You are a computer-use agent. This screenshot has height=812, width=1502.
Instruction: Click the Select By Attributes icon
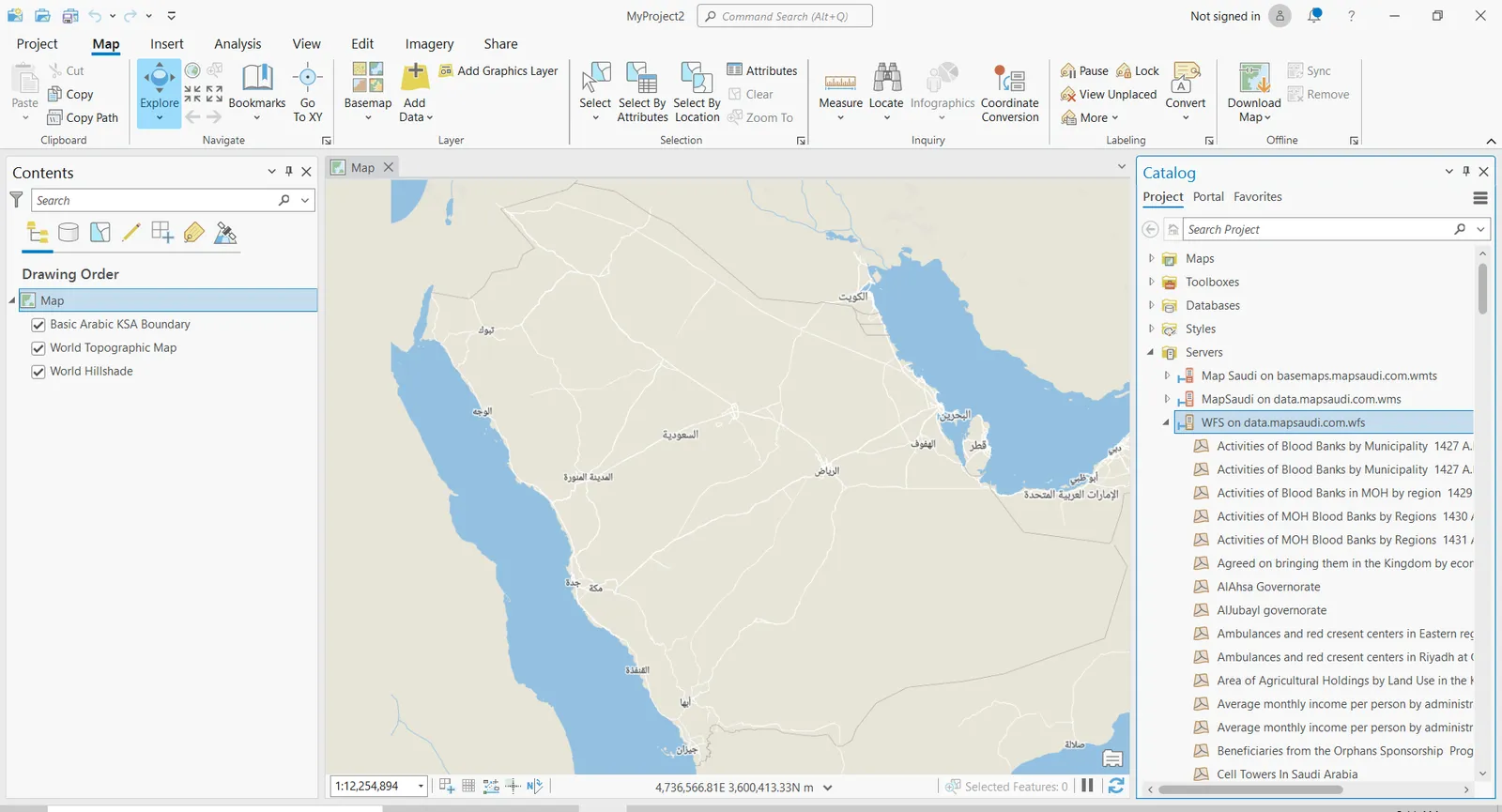642,81
